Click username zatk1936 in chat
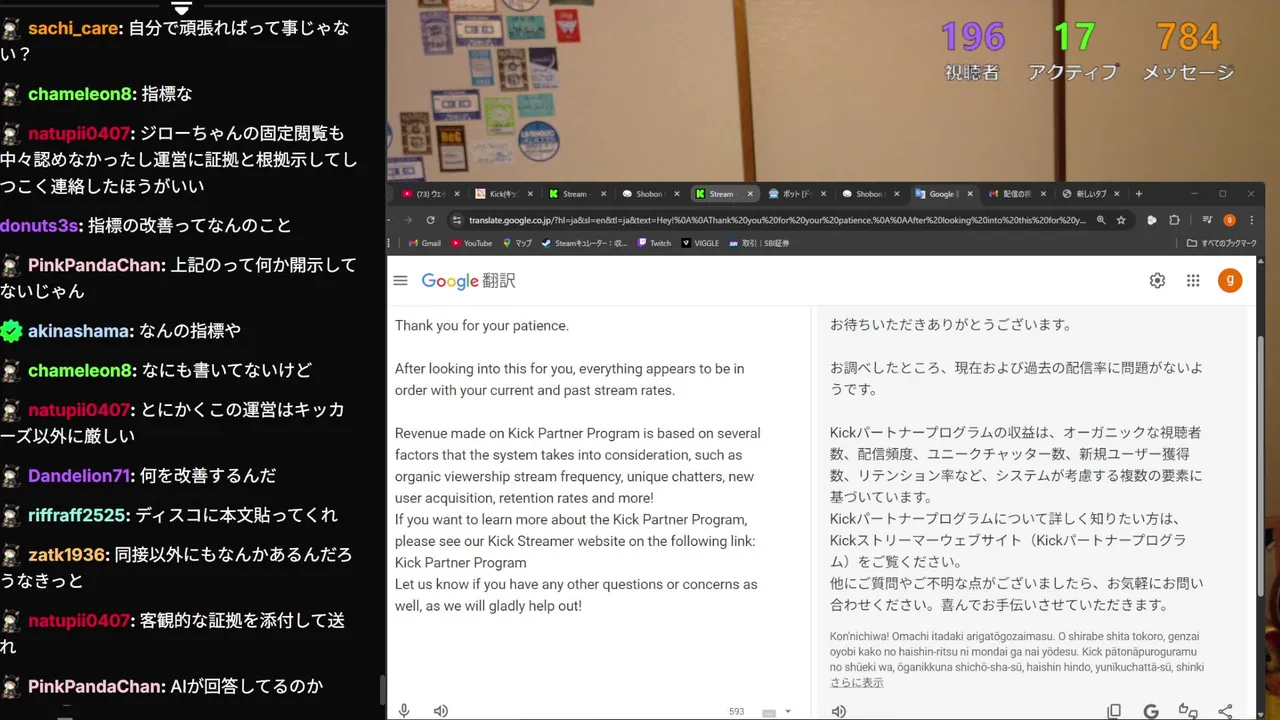Screen dimensions: 1280x720 (67, 555)
